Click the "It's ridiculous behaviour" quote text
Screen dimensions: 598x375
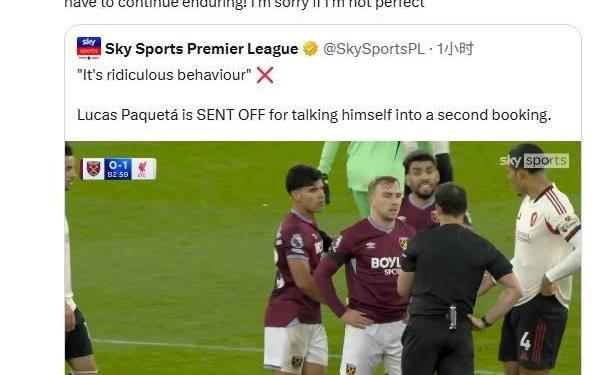(164, 75)
